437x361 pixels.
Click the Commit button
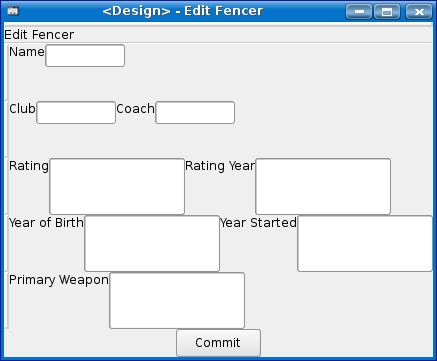(x=218, y=343)
